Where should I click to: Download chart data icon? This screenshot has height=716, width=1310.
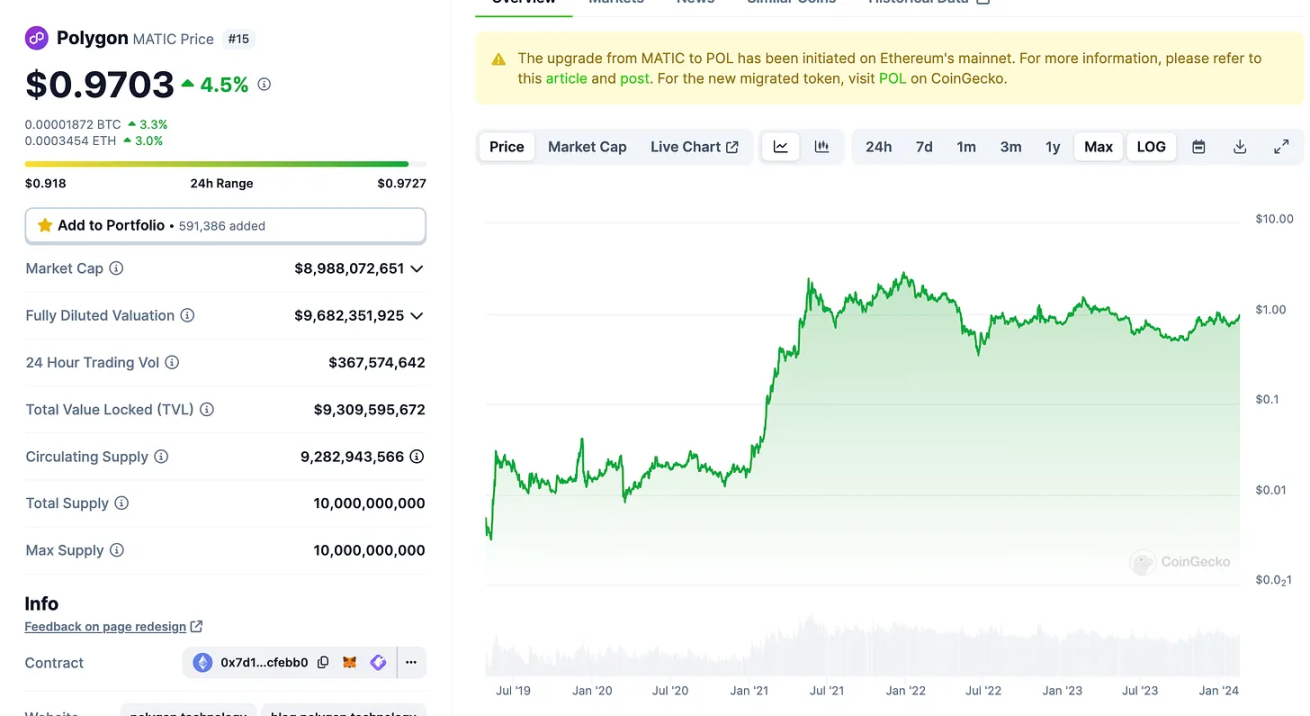click(x=1240, y=147)
